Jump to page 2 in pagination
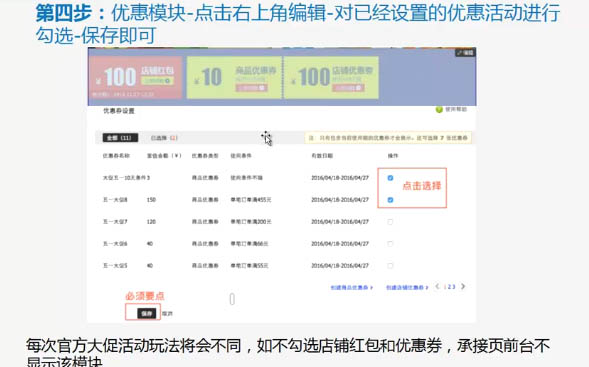Screen dimensions: 589x367 point(449,287)
